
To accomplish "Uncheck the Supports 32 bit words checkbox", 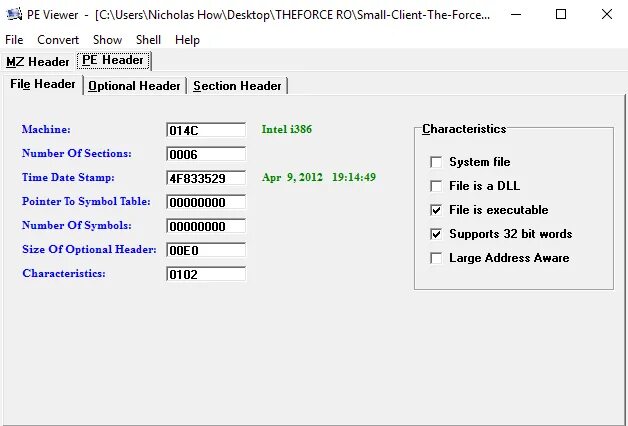I will click(436, 234).
